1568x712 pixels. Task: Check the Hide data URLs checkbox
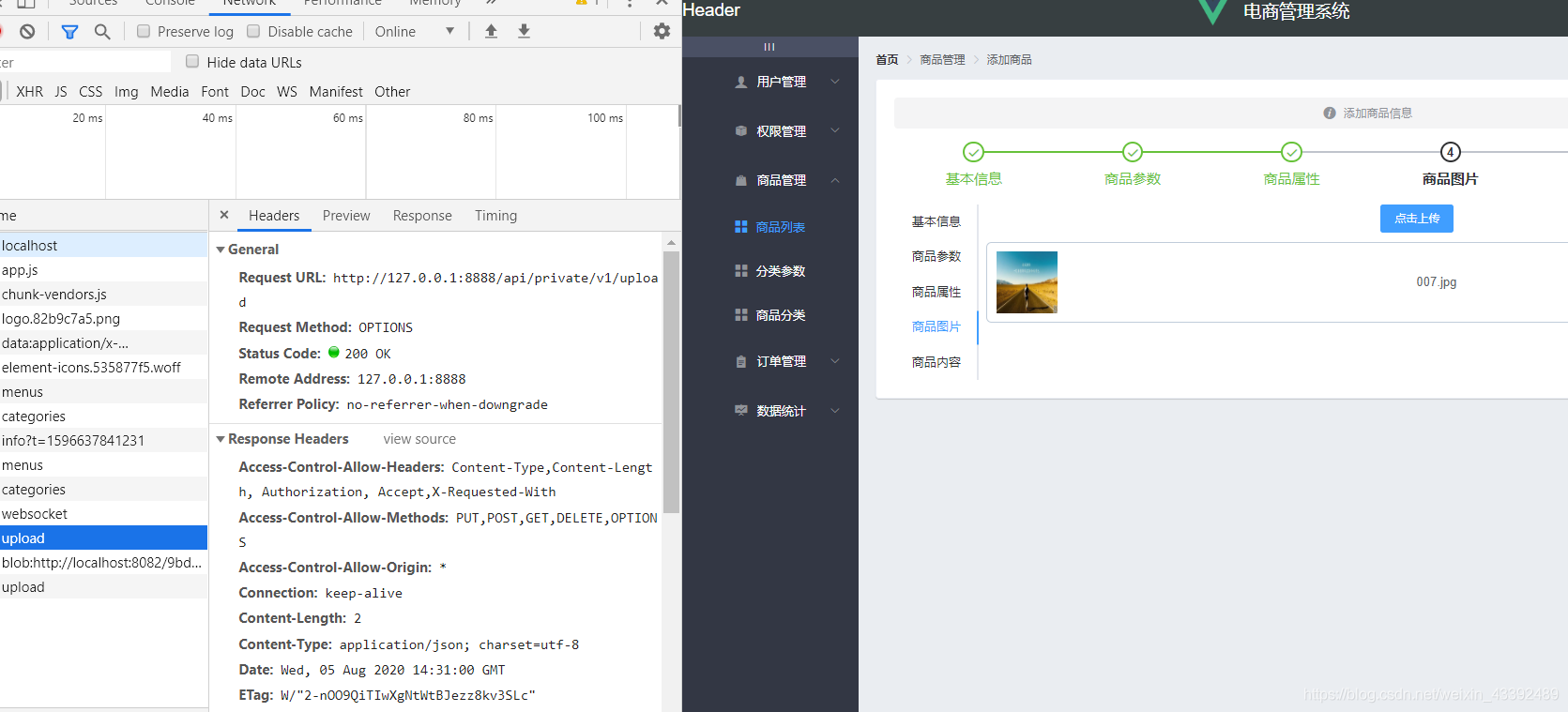tap(192, 62)
